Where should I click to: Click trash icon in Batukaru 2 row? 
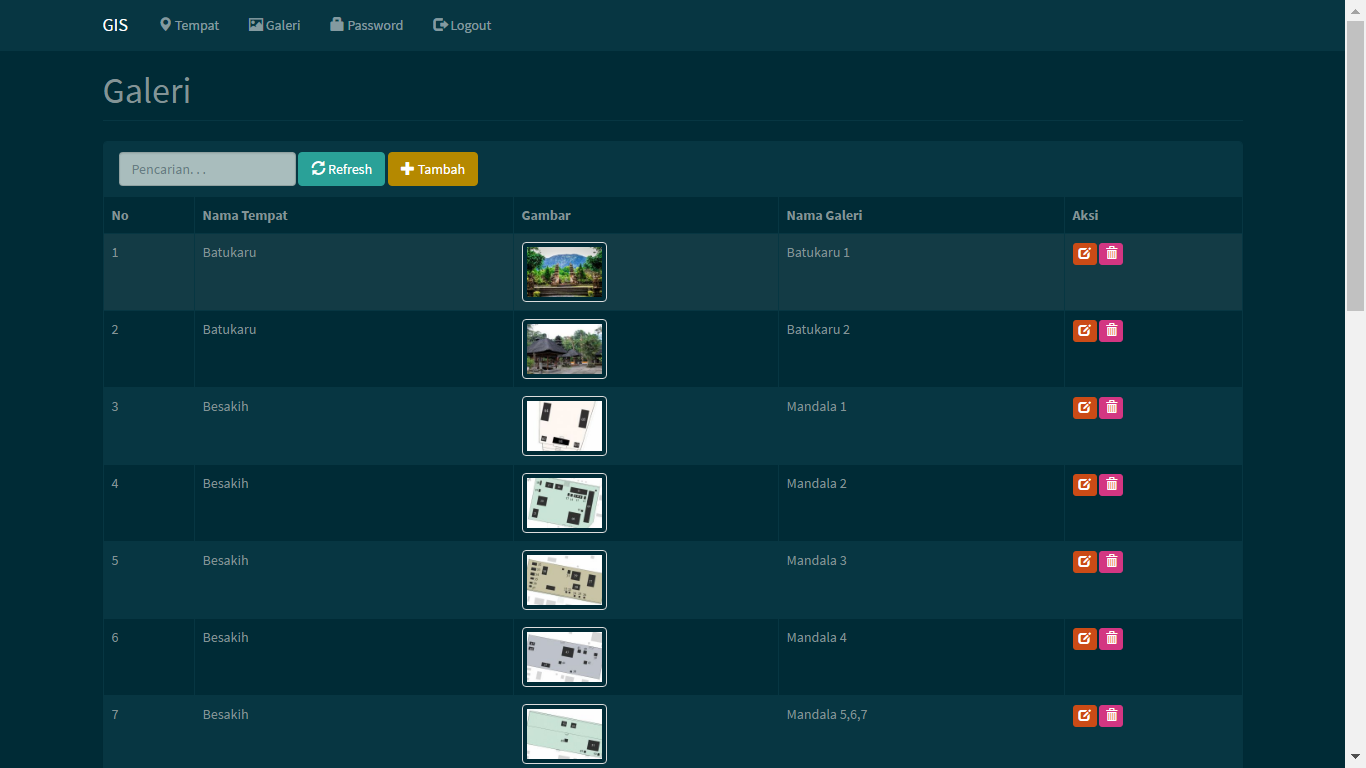1111,331
